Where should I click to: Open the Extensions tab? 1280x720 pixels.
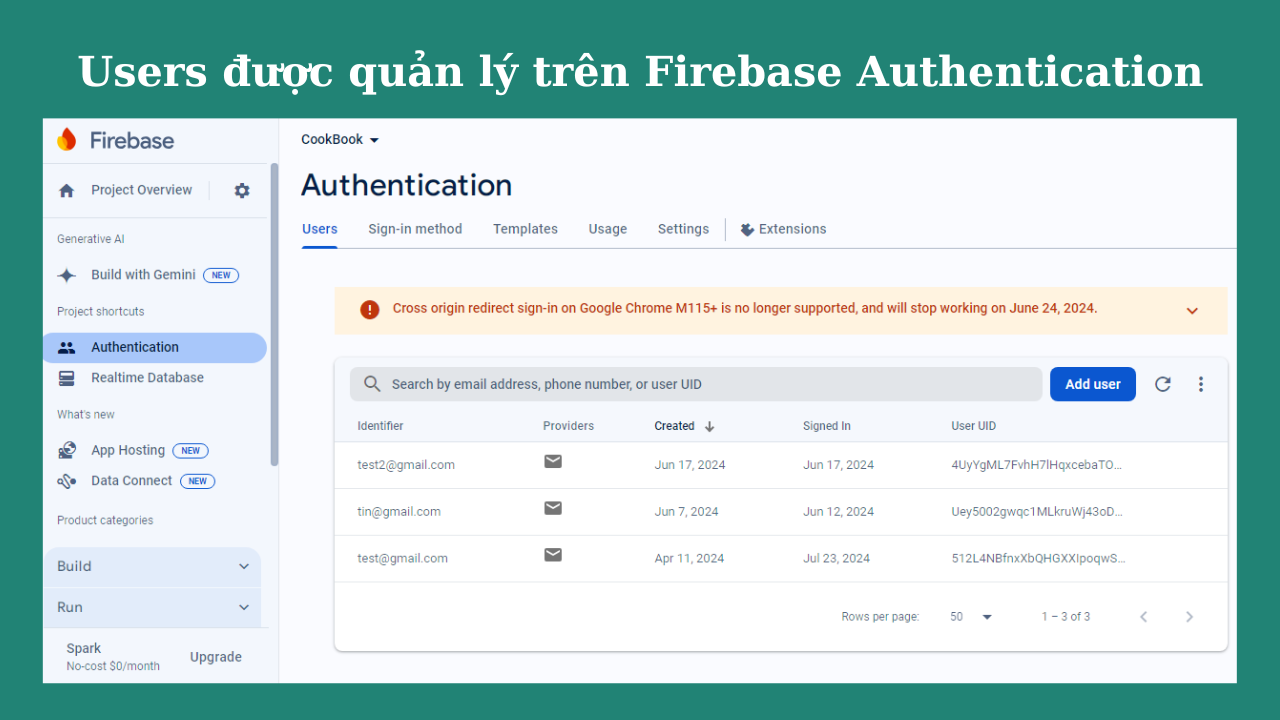(783, 229)
